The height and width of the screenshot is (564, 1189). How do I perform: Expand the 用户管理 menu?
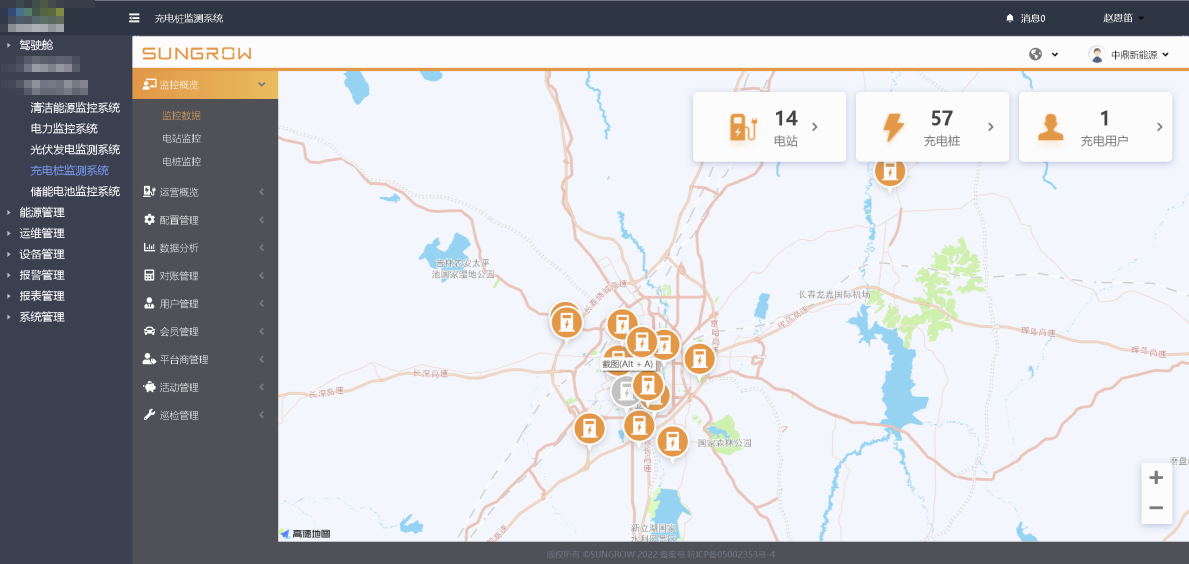[x=205, y=304]
